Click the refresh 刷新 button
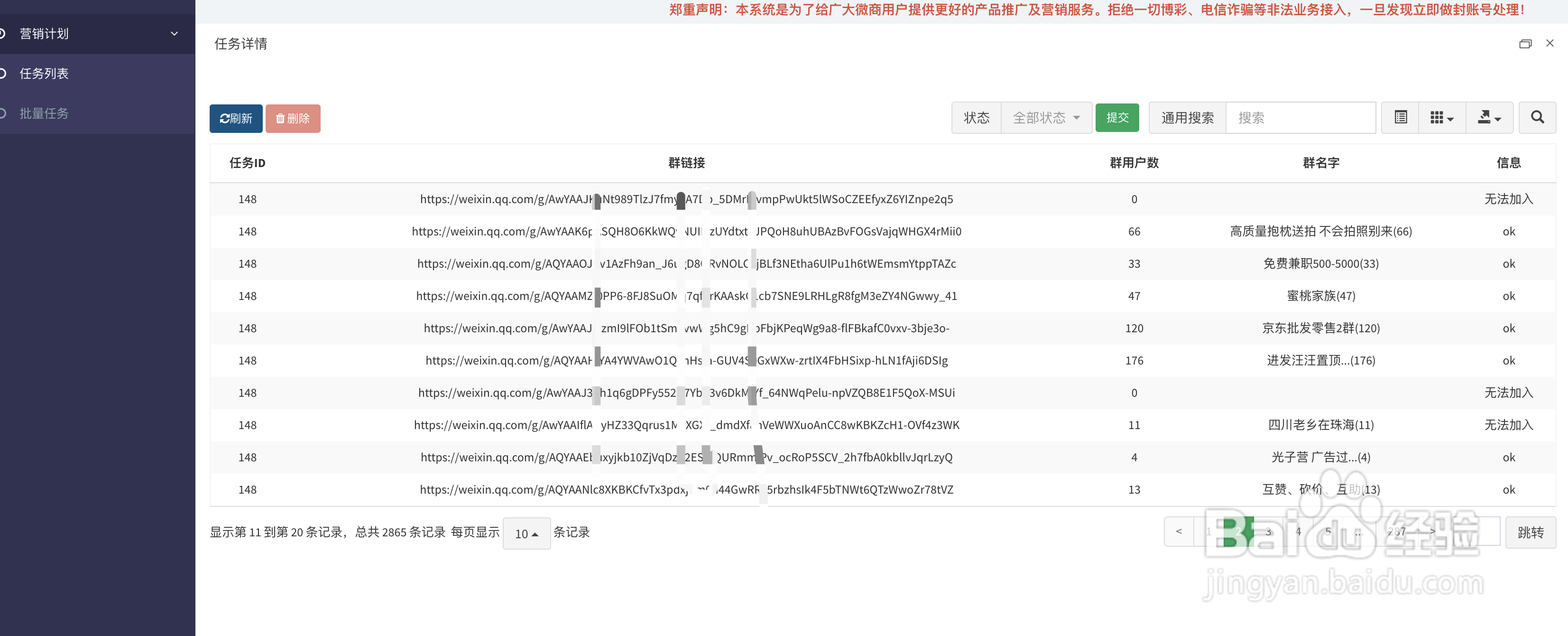Screen dimensions: 1568x636 pyautogui.click(x=236, y=118)
